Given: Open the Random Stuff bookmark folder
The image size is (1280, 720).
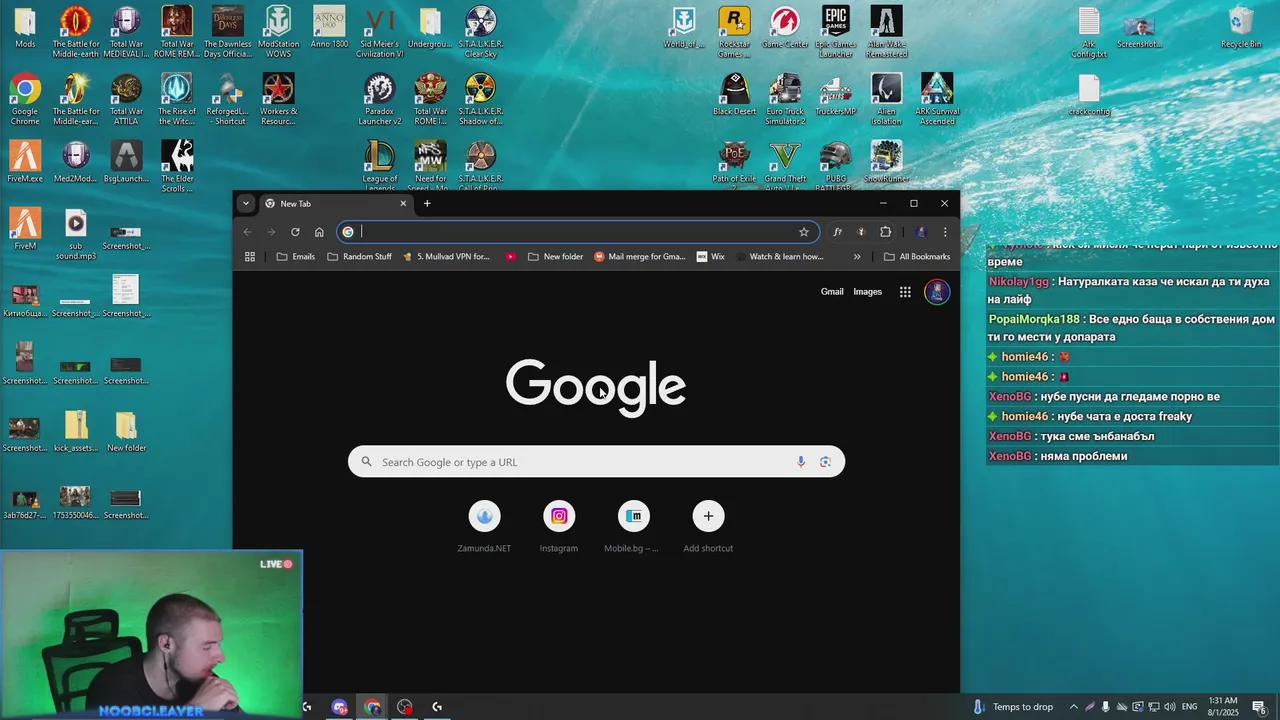Looking at the screenshot, I should [360, 257].
